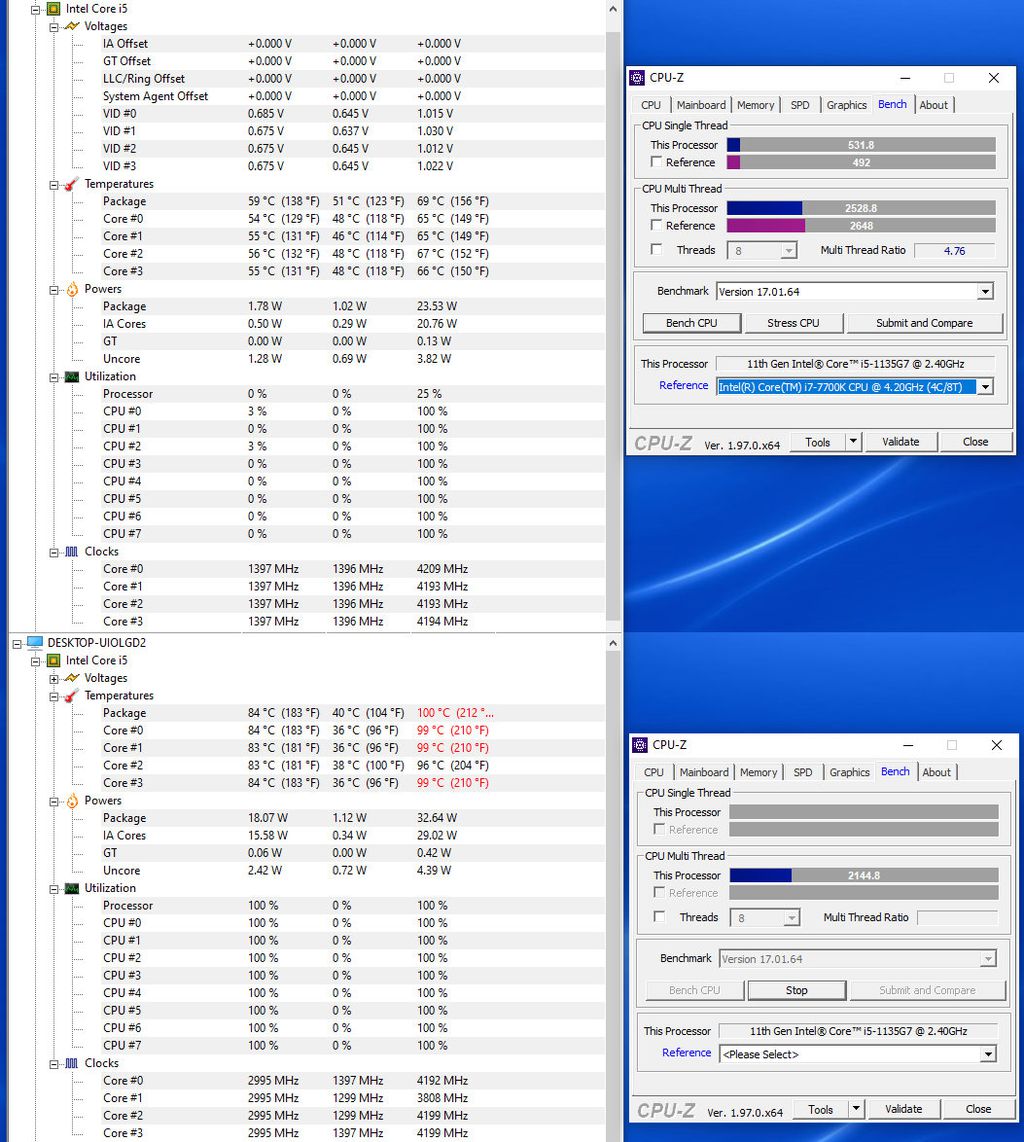Switch to the Mainboard tab in the upper CPU-Z window
This screenshot has width=1024, height=1142.
(701, 105)
